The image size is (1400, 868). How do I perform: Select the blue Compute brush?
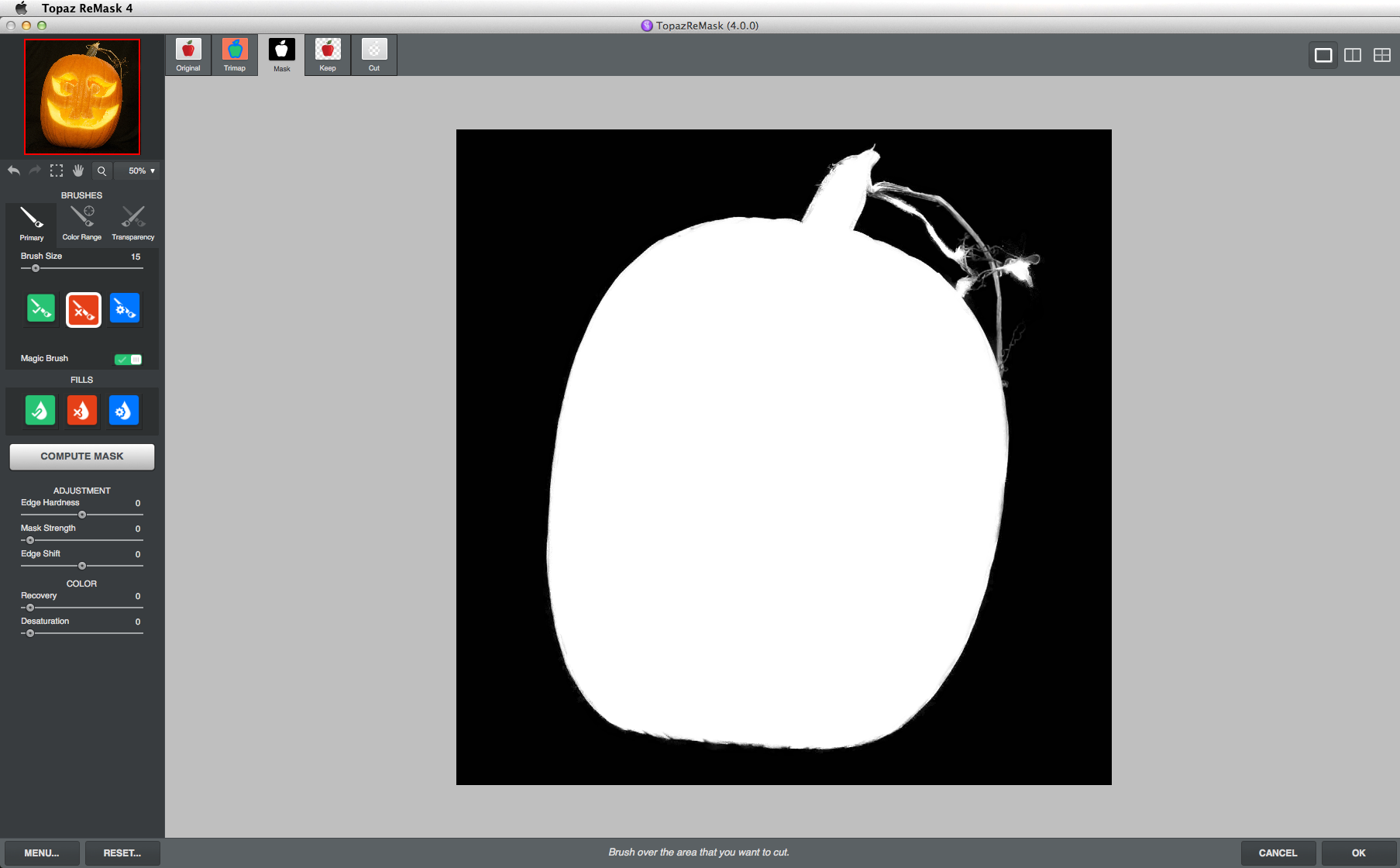click(x=124, y=308)
